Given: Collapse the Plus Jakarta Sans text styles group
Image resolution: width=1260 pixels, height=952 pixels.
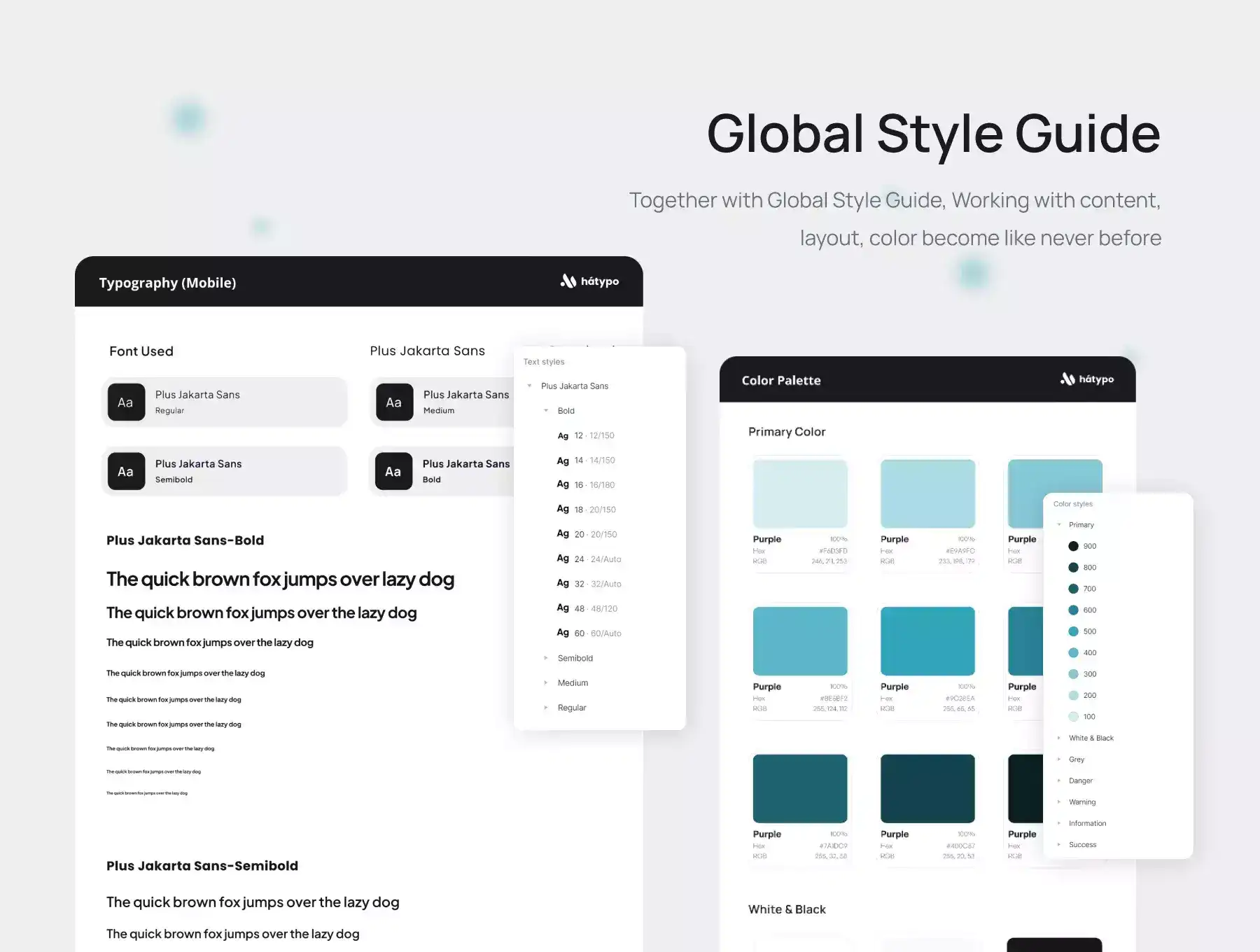Looking at the screenshot, I should click(530, 386).
